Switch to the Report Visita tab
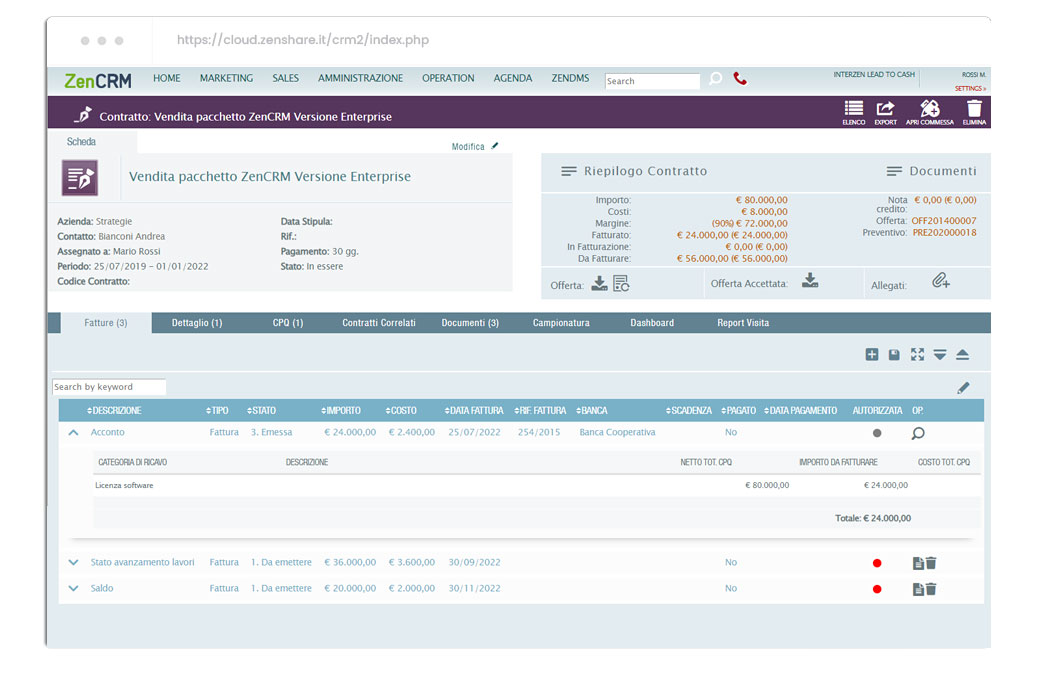This screenshot has height=689, width=1039. click(743, 323)
